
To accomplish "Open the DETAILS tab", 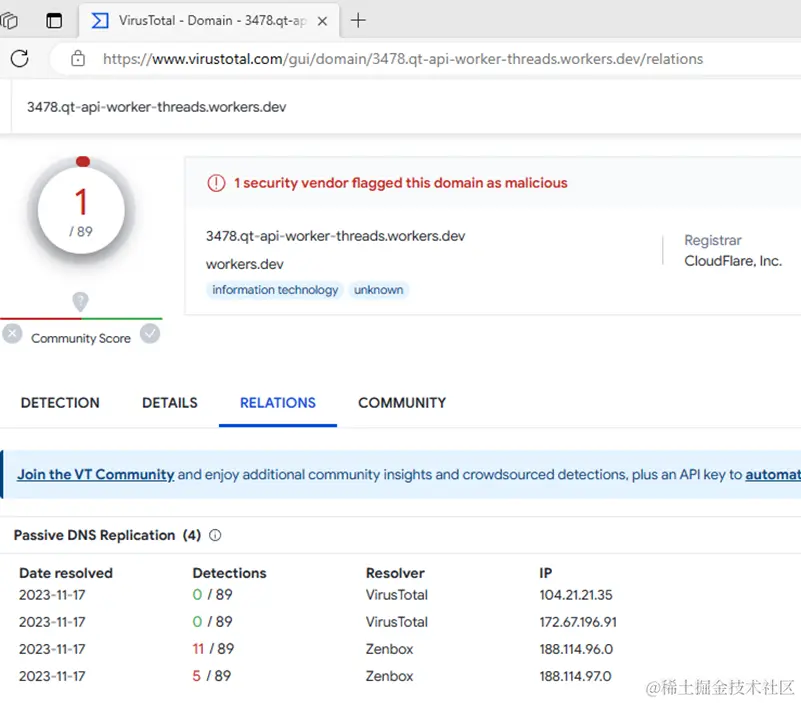I will pos(170,403).
